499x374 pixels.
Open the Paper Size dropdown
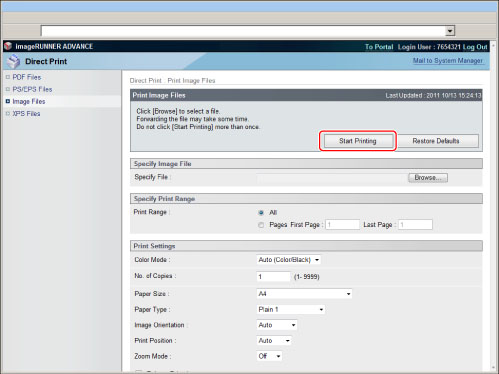(x=304, y=294)
